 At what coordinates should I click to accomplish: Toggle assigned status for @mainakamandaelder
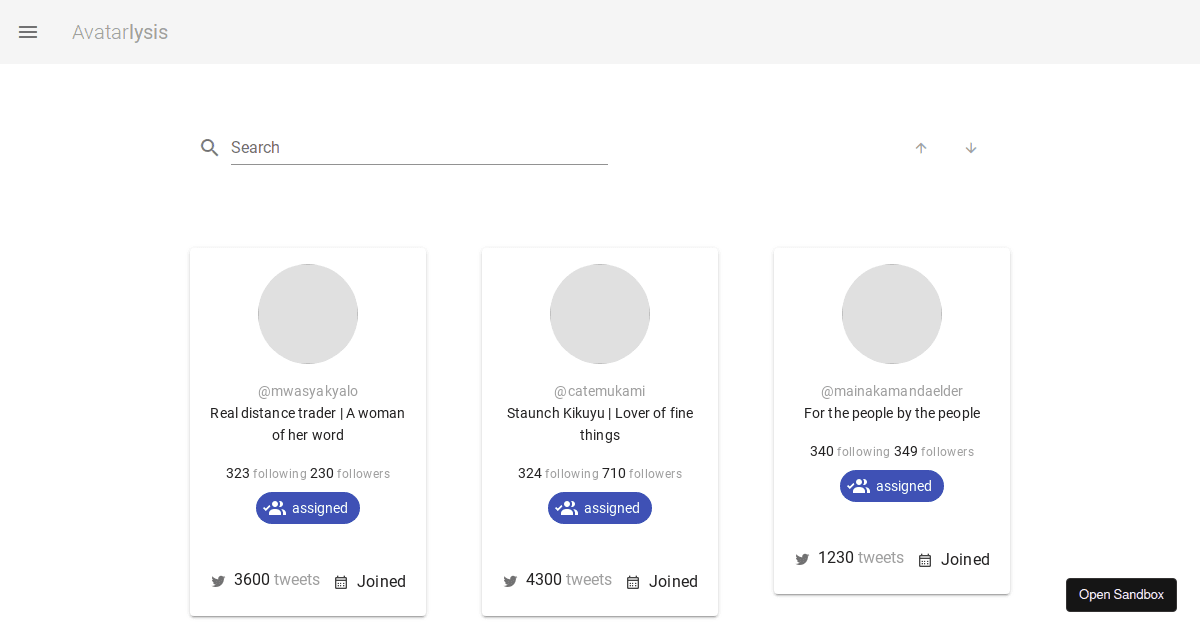point(892,486)
